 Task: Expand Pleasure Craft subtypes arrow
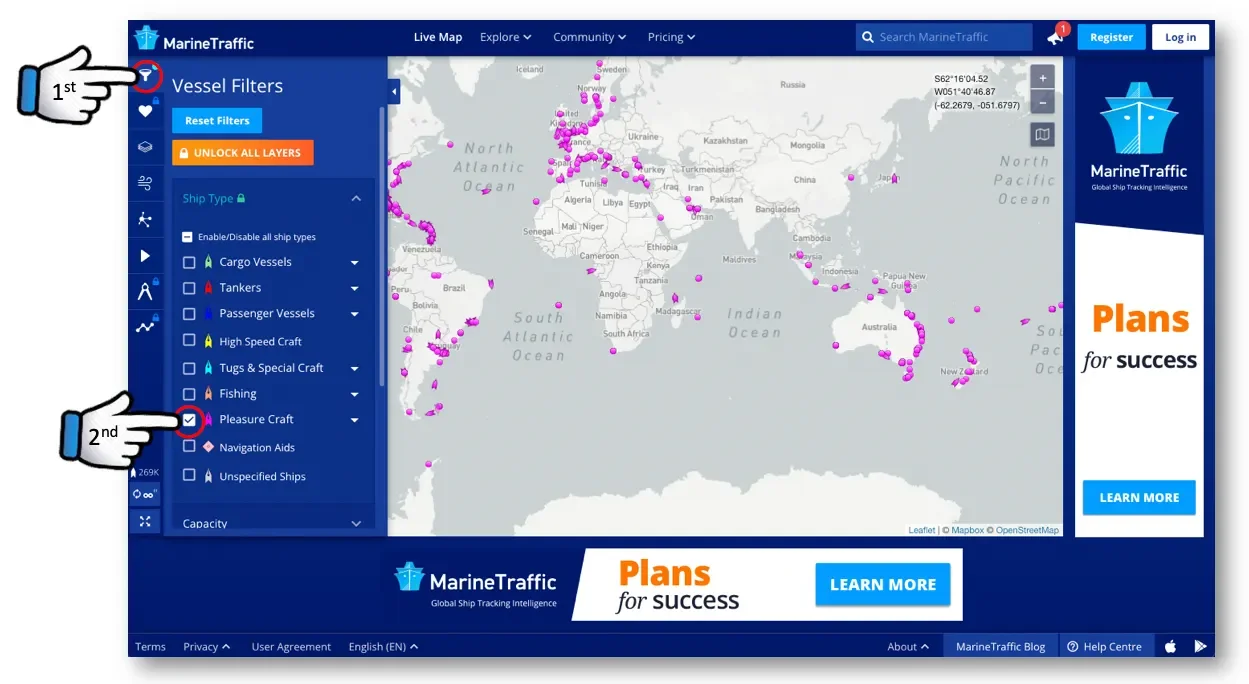click(x=354, y=420)
